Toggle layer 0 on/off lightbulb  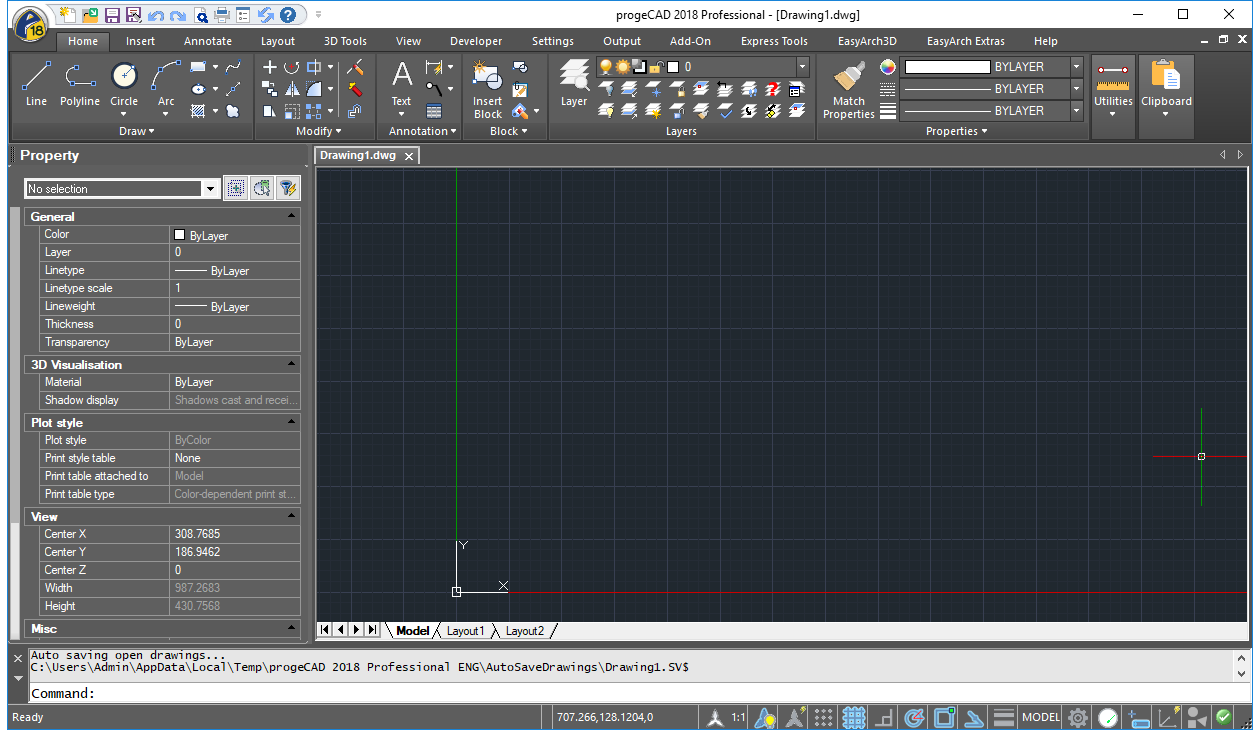point(606,66)
